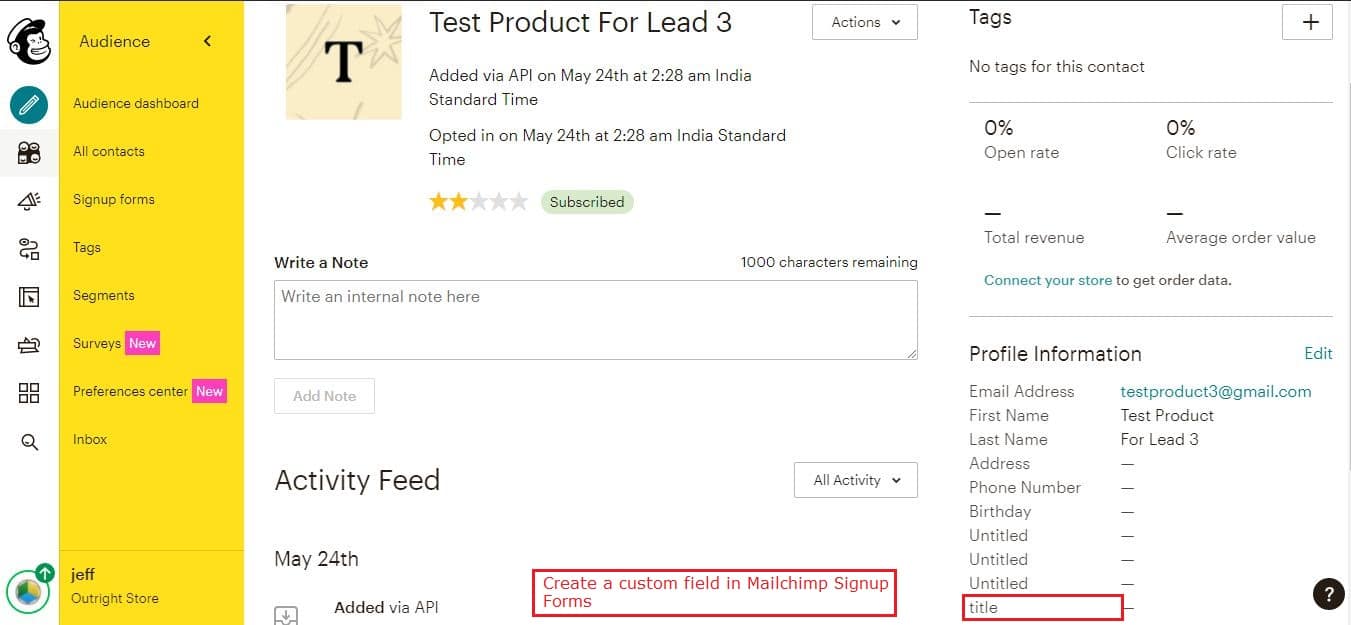Set the contact star rating
1351x625 pixels.
[478, 202]
